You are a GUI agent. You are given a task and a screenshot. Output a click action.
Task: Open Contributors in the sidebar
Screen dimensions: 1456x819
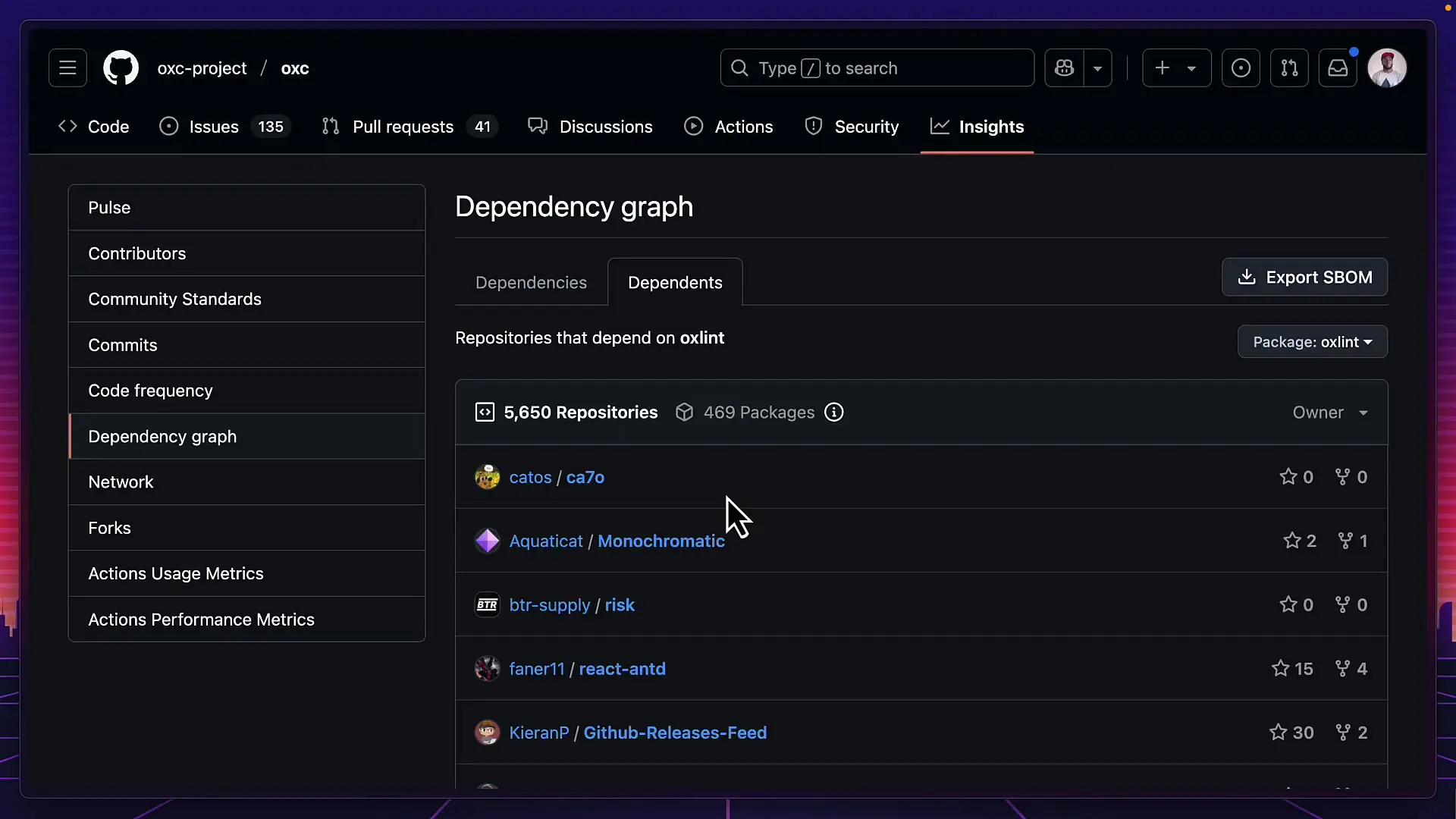click(x=246, y=253)
